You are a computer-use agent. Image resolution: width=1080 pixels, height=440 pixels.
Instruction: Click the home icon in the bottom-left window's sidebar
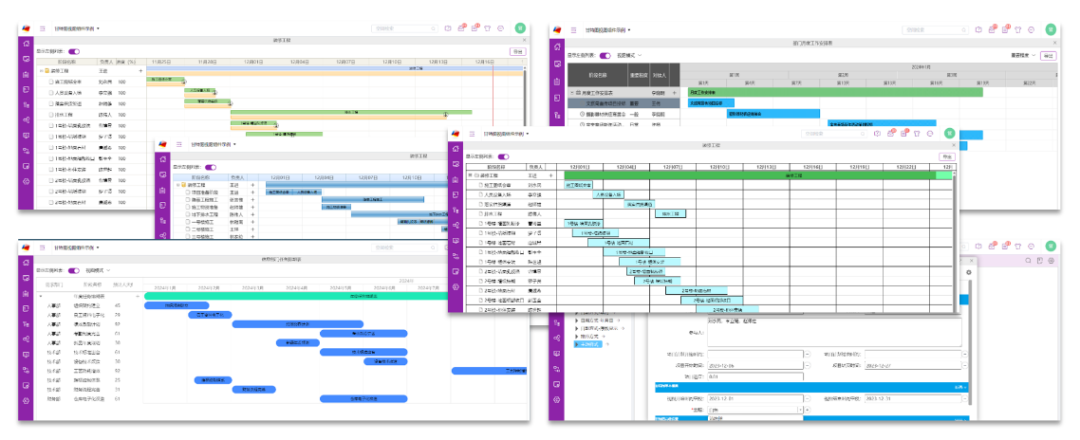tap(26, 262)
